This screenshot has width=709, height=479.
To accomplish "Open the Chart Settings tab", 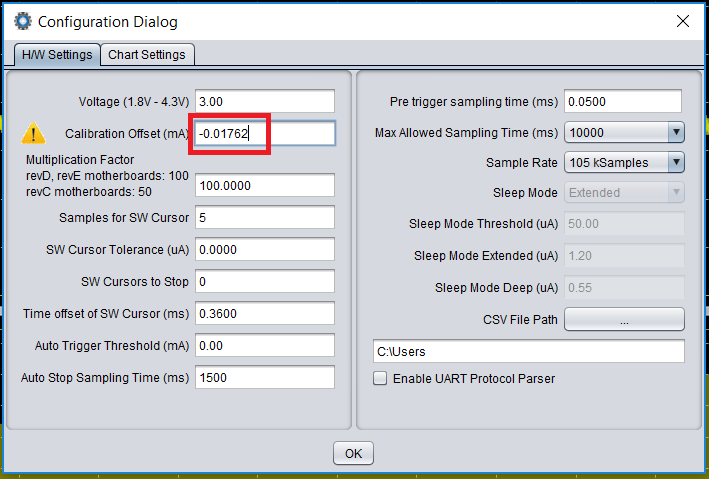I will pyautogui.click(x=147, y=55).
